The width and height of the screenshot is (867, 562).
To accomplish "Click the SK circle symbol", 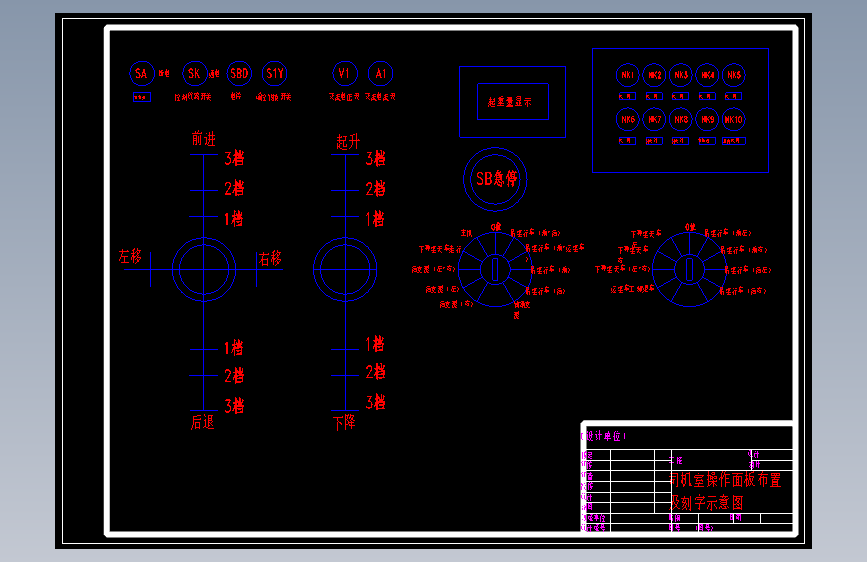I will (195, 74).
